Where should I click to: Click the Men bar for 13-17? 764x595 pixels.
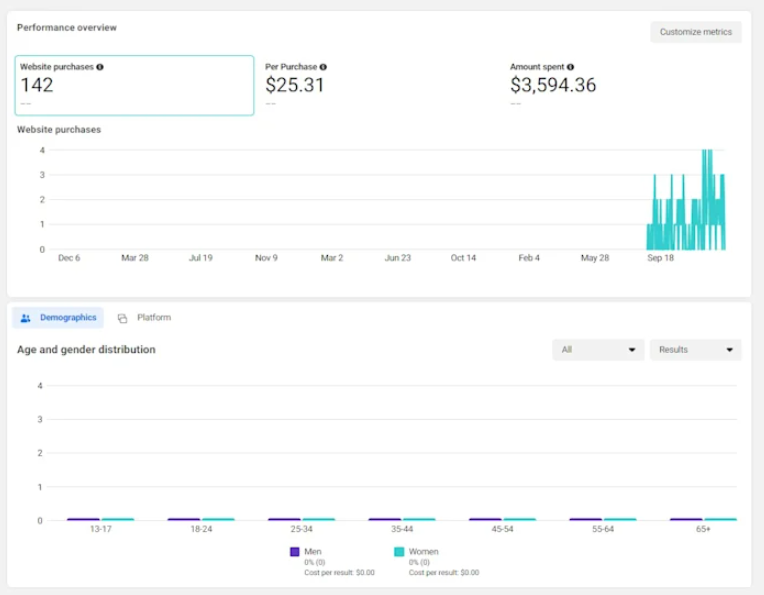(x=83, y=520)
